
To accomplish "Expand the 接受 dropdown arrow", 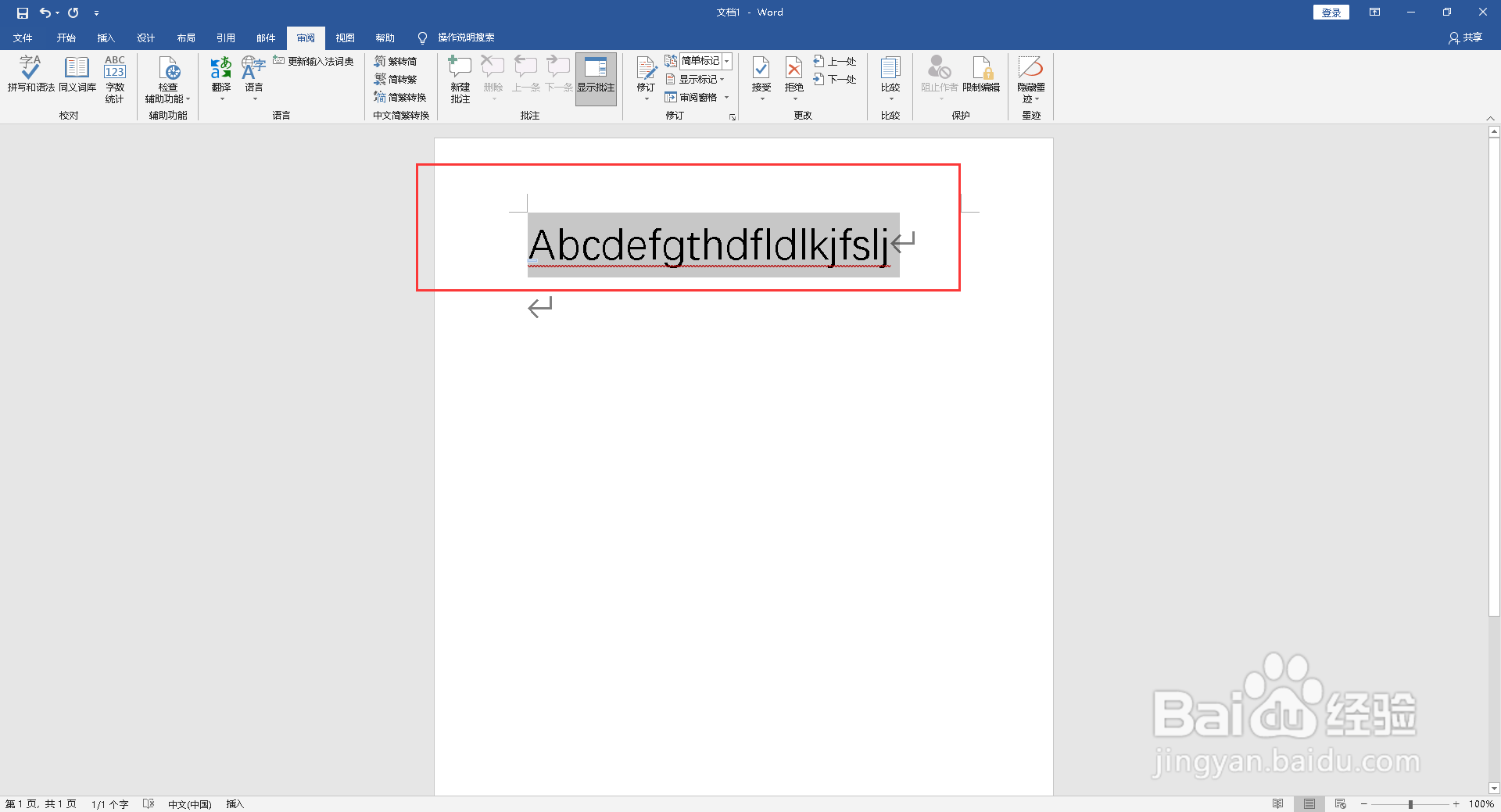I will click(x=761, y=99).
